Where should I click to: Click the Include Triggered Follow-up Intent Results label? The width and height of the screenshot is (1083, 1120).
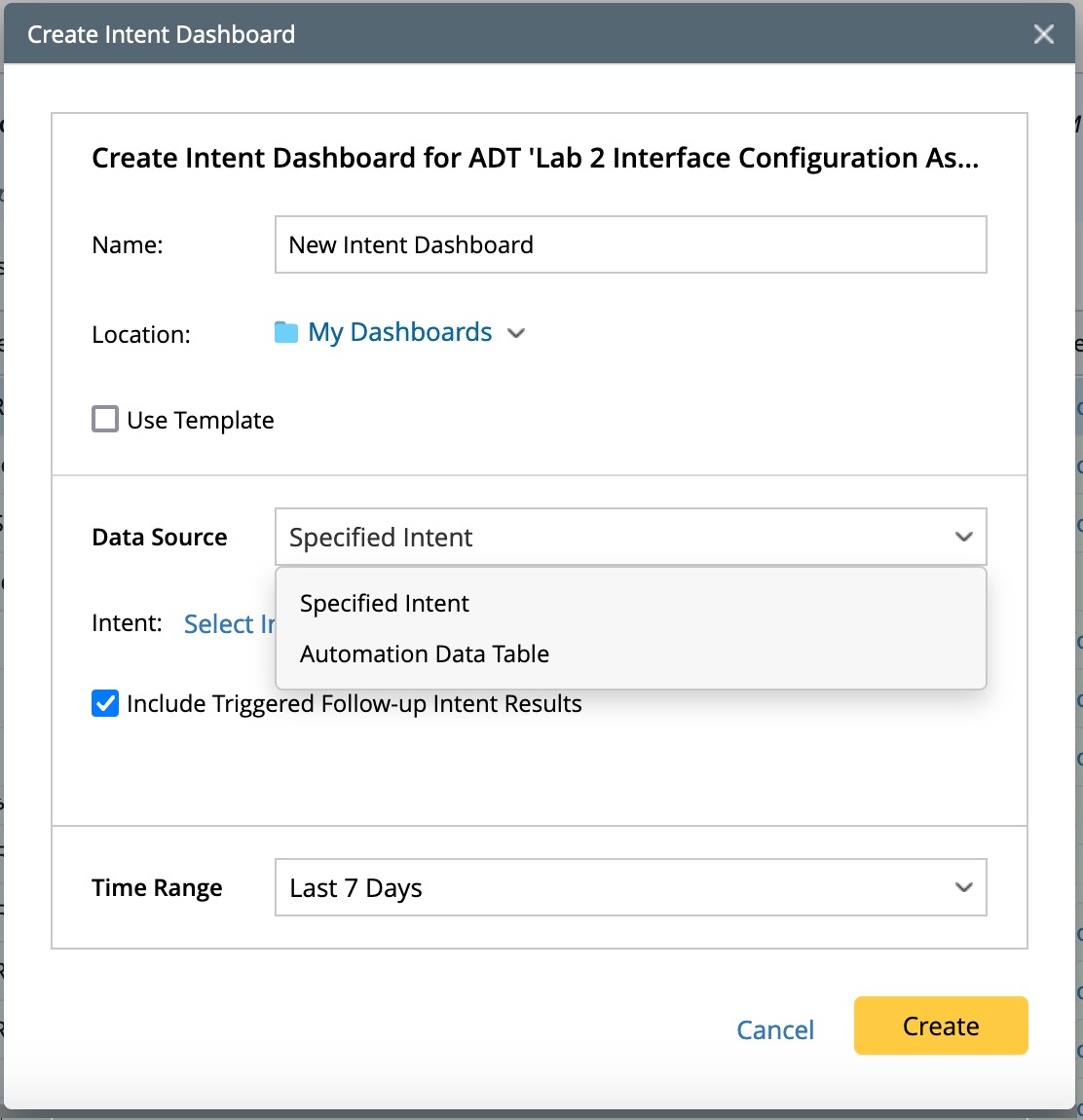355,704
